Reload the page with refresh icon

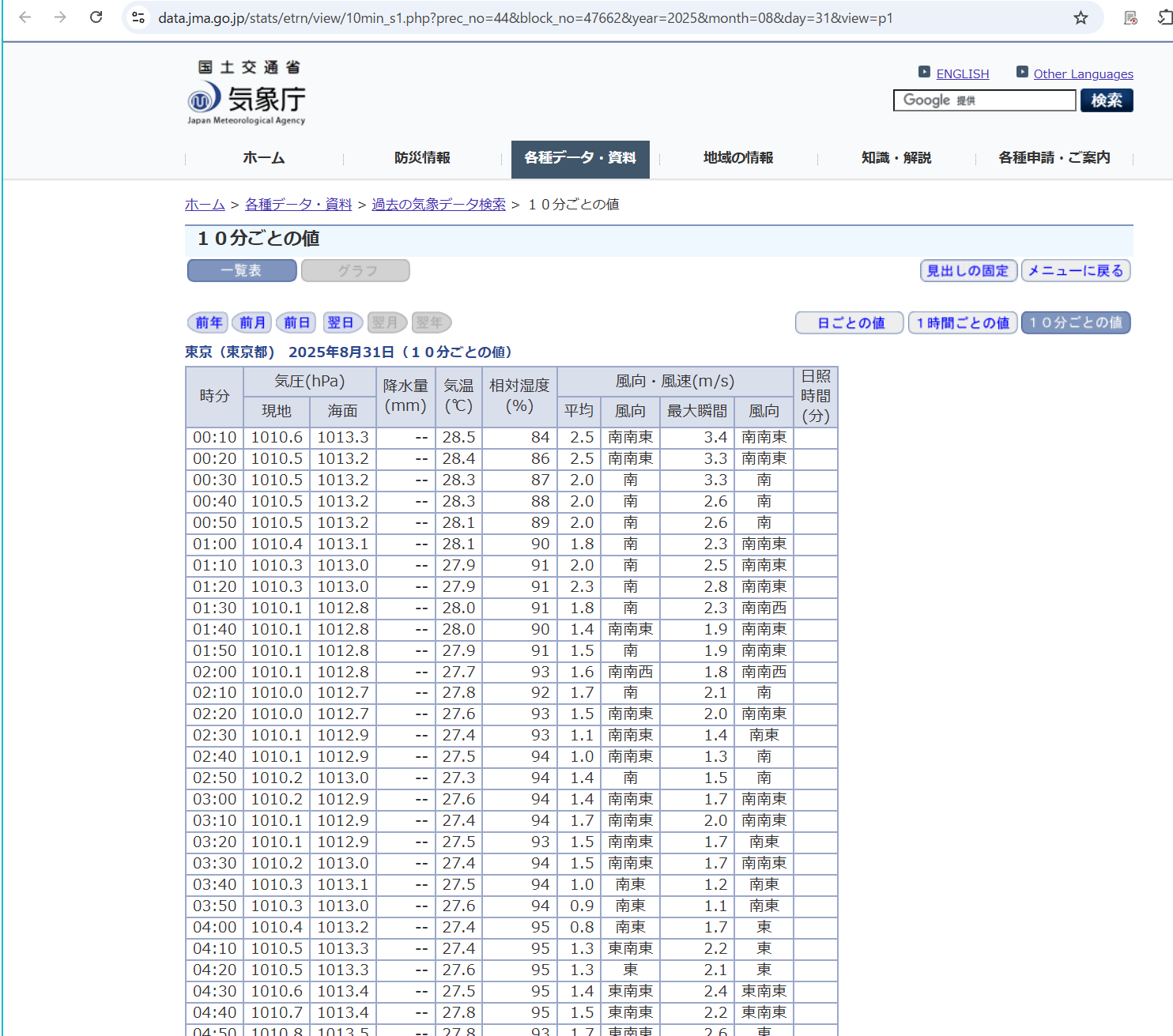[x=96, y=17]
